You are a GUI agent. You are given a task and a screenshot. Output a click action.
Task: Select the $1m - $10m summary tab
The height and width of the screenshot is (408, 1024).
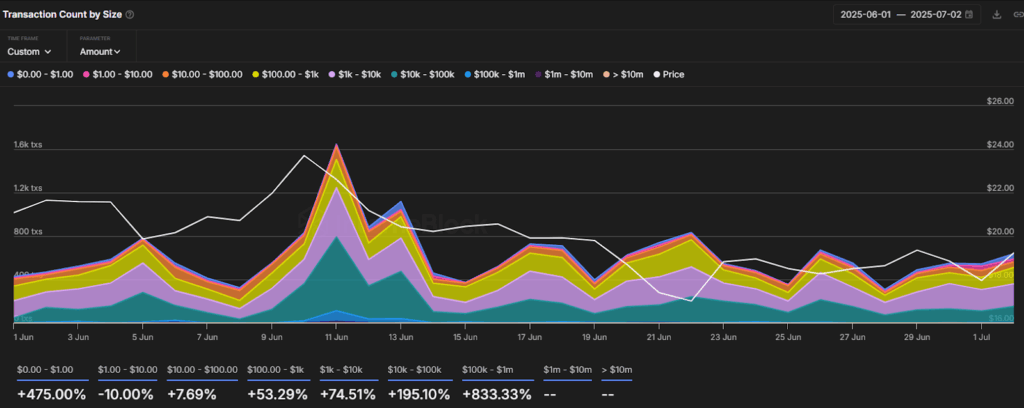[567, 383]
